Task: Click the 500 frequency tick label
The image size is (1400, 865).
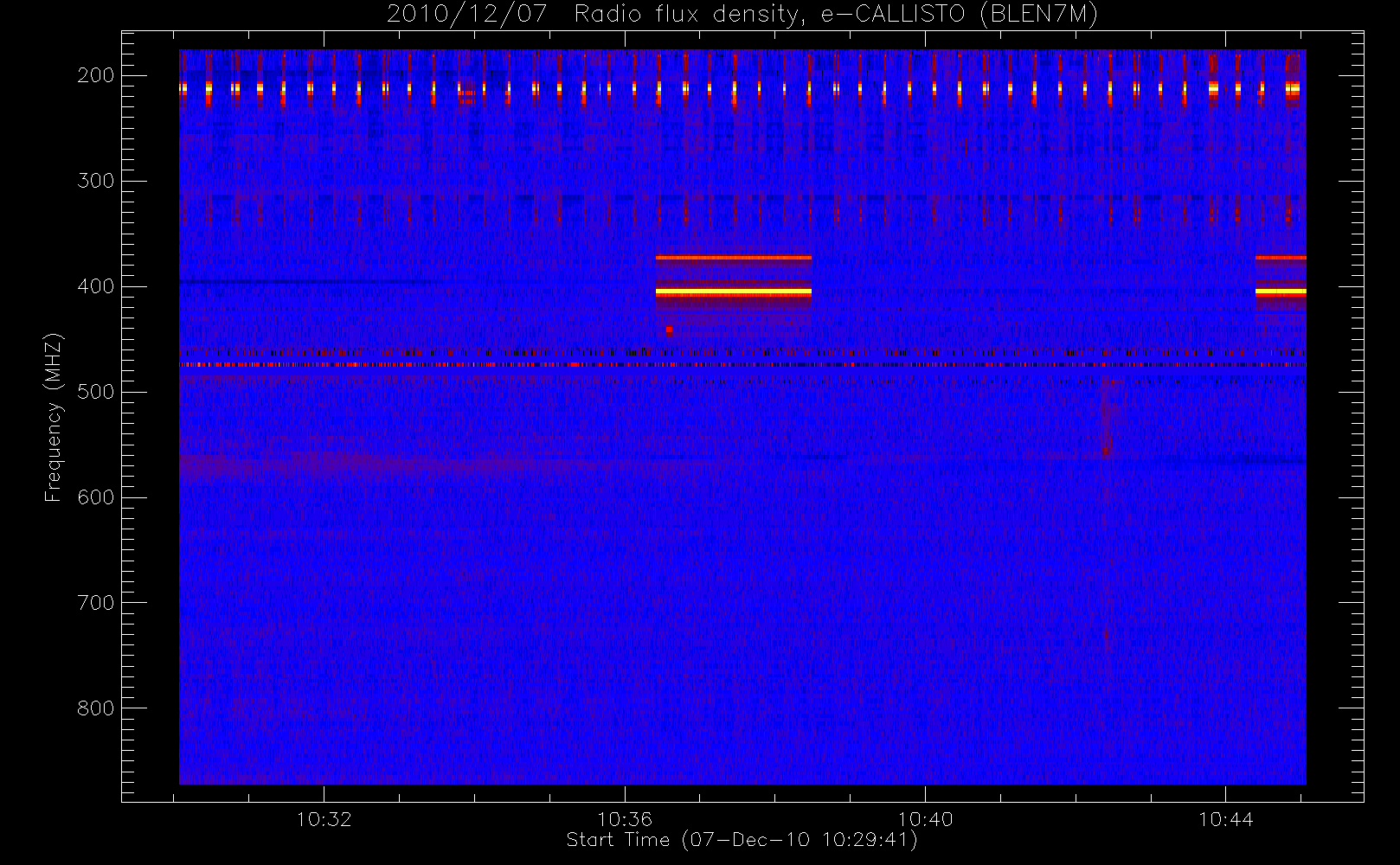Action: click(95, 392)
